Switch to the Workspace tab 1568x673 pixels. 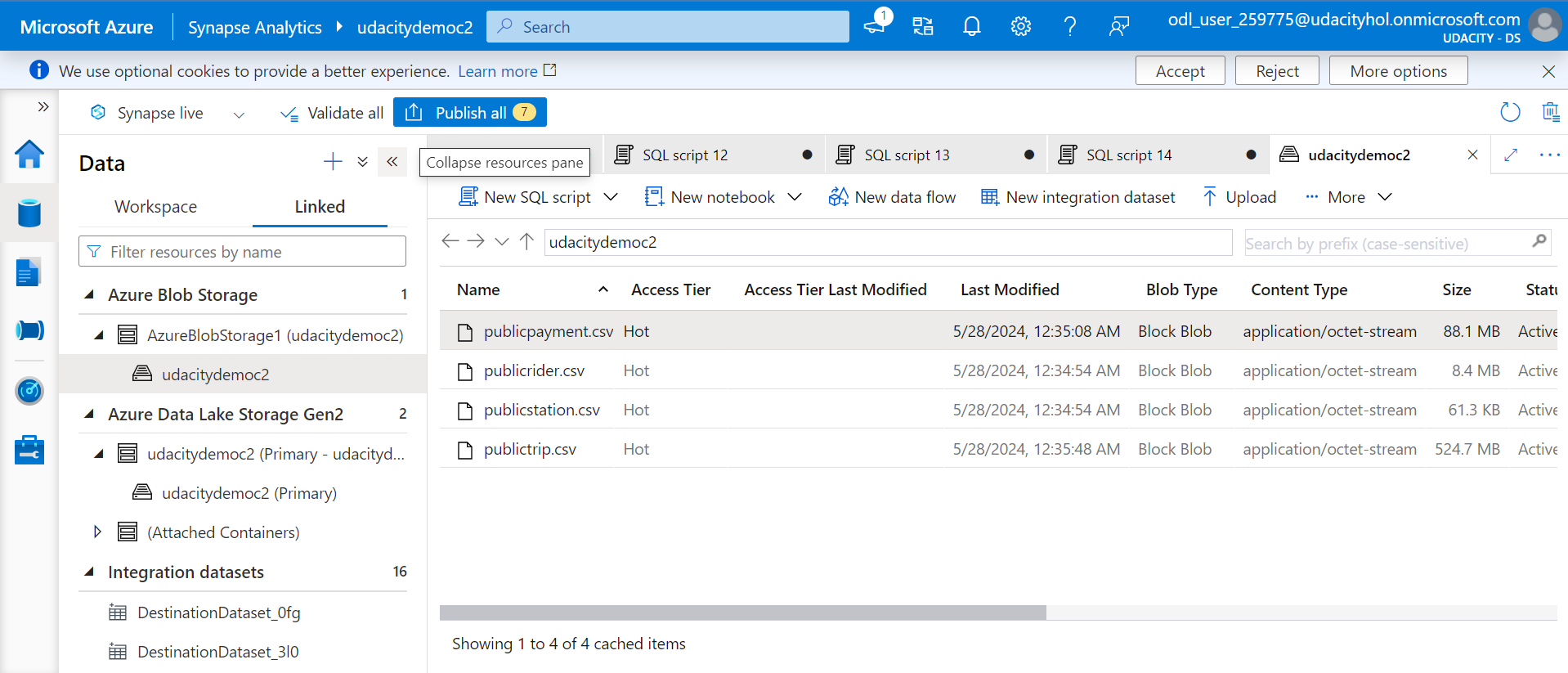click(155, 207)
